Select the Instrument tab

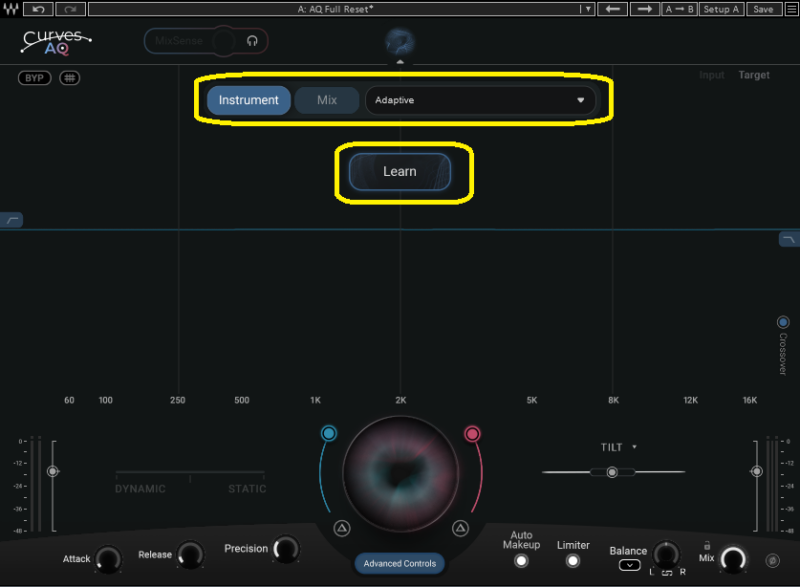[249, 100]
